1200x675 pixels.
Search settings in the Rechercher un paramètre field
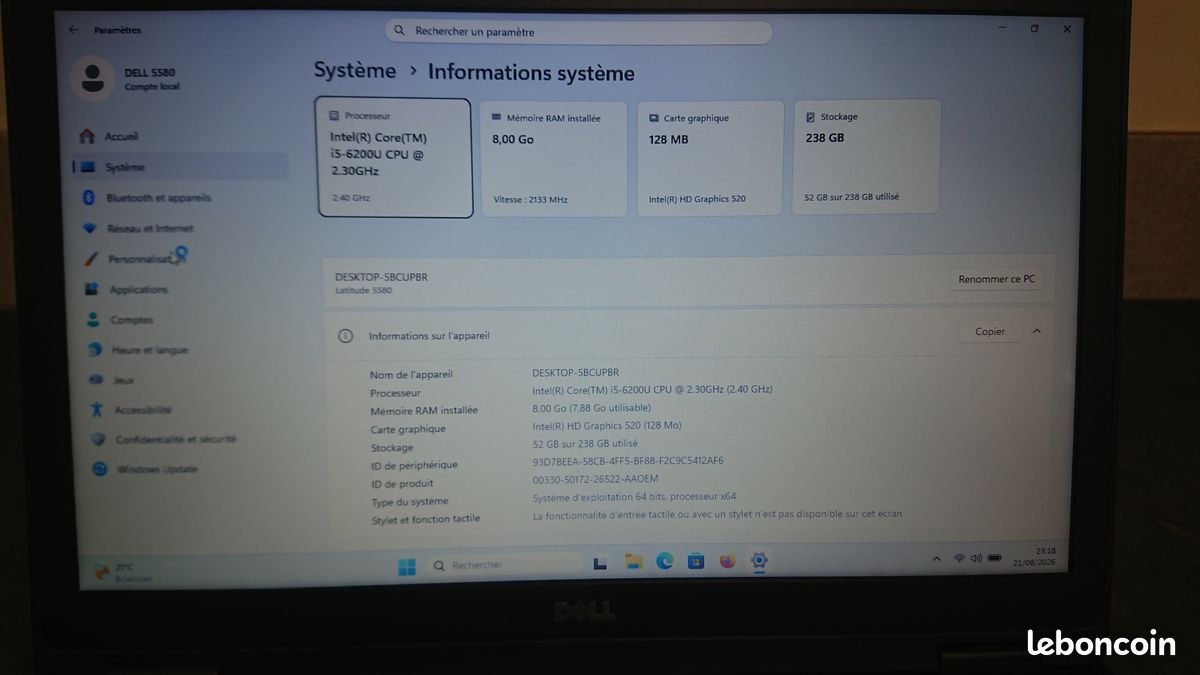pyautogui.click(x=579, y=31)
